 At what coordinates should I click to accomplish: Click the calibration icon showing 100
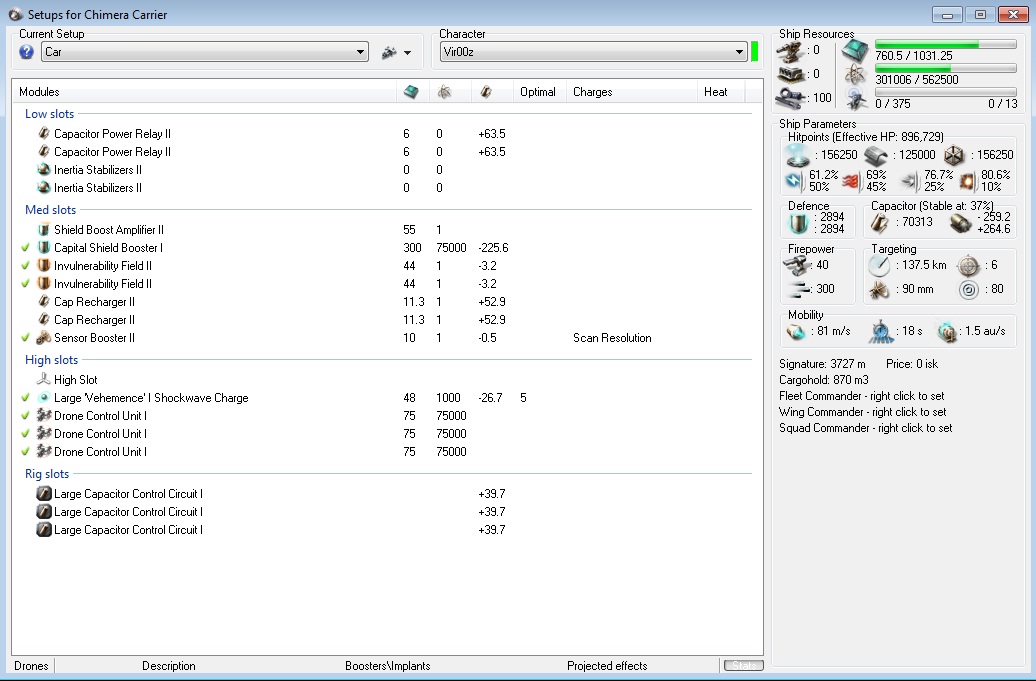click(790, 98)
